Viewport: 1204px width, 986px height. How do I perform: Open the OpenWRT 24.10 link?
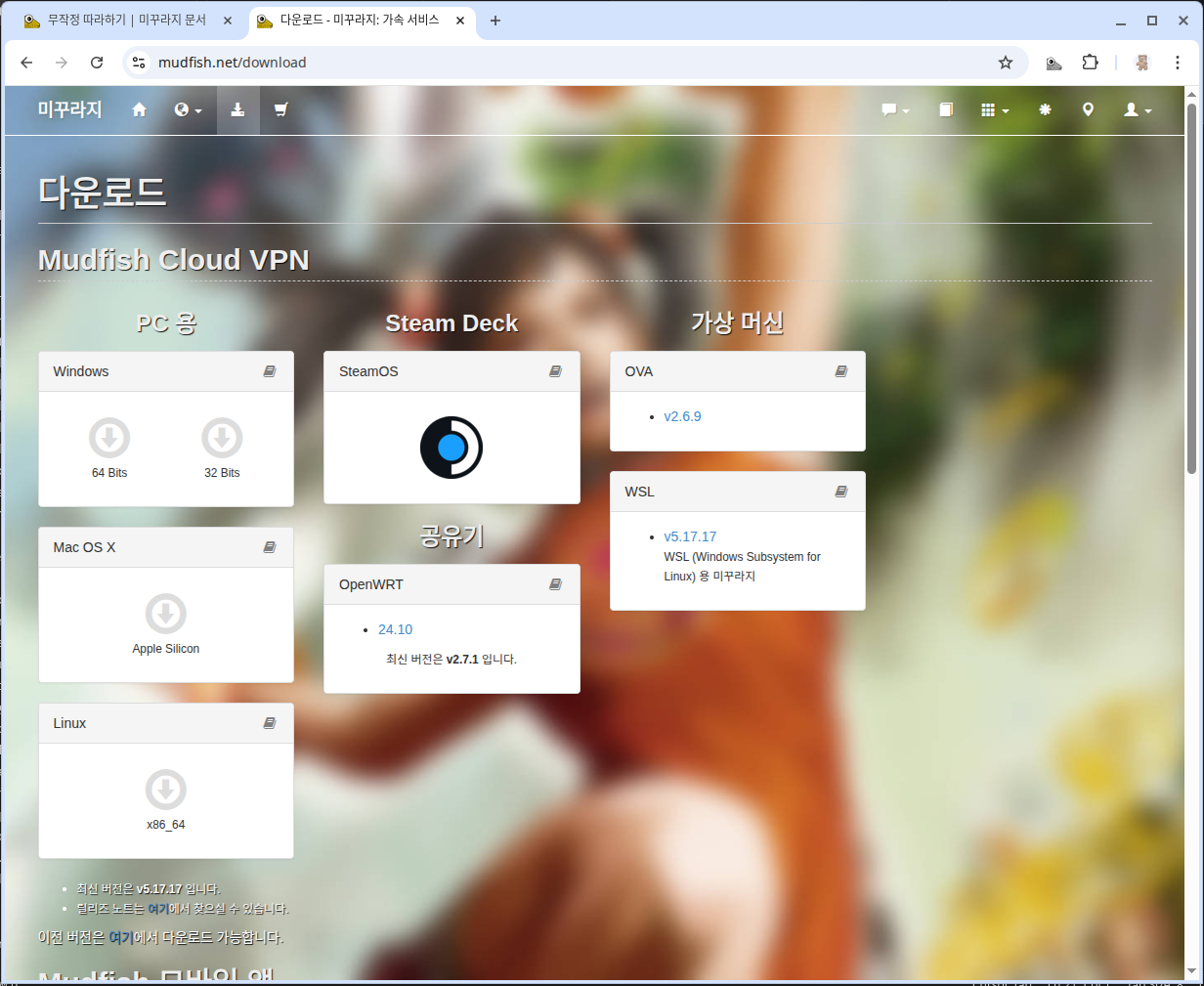click(x=395, y=629)
